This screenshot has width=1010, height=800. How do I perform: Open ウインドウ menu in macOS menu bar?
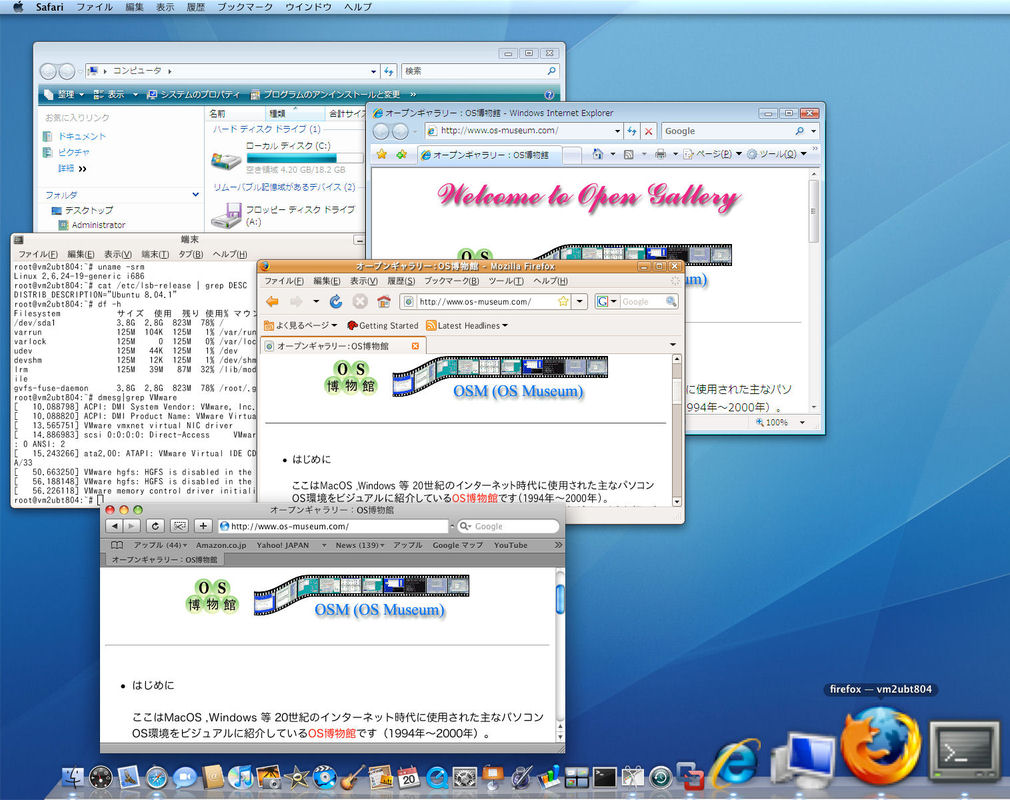pyautogui.click(x=308, y=7)
